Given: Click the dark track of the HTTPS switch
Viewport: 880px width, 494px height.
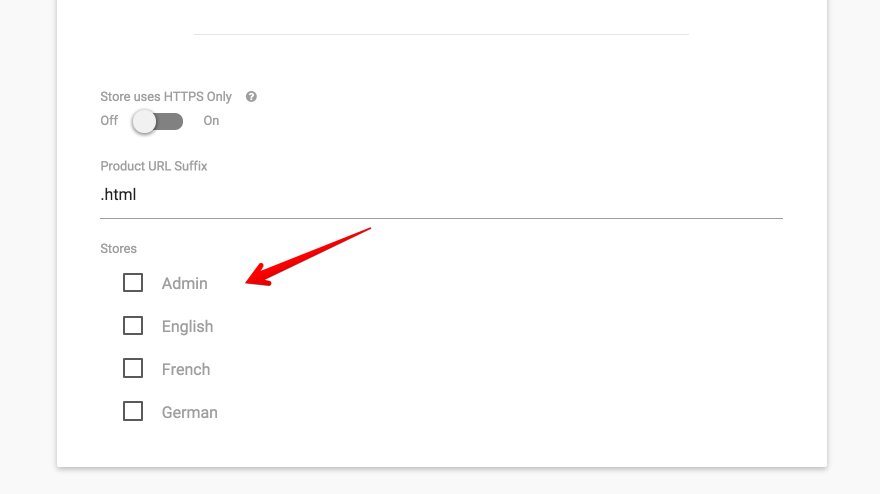Looking at the screenshot, I should (172, 121).
